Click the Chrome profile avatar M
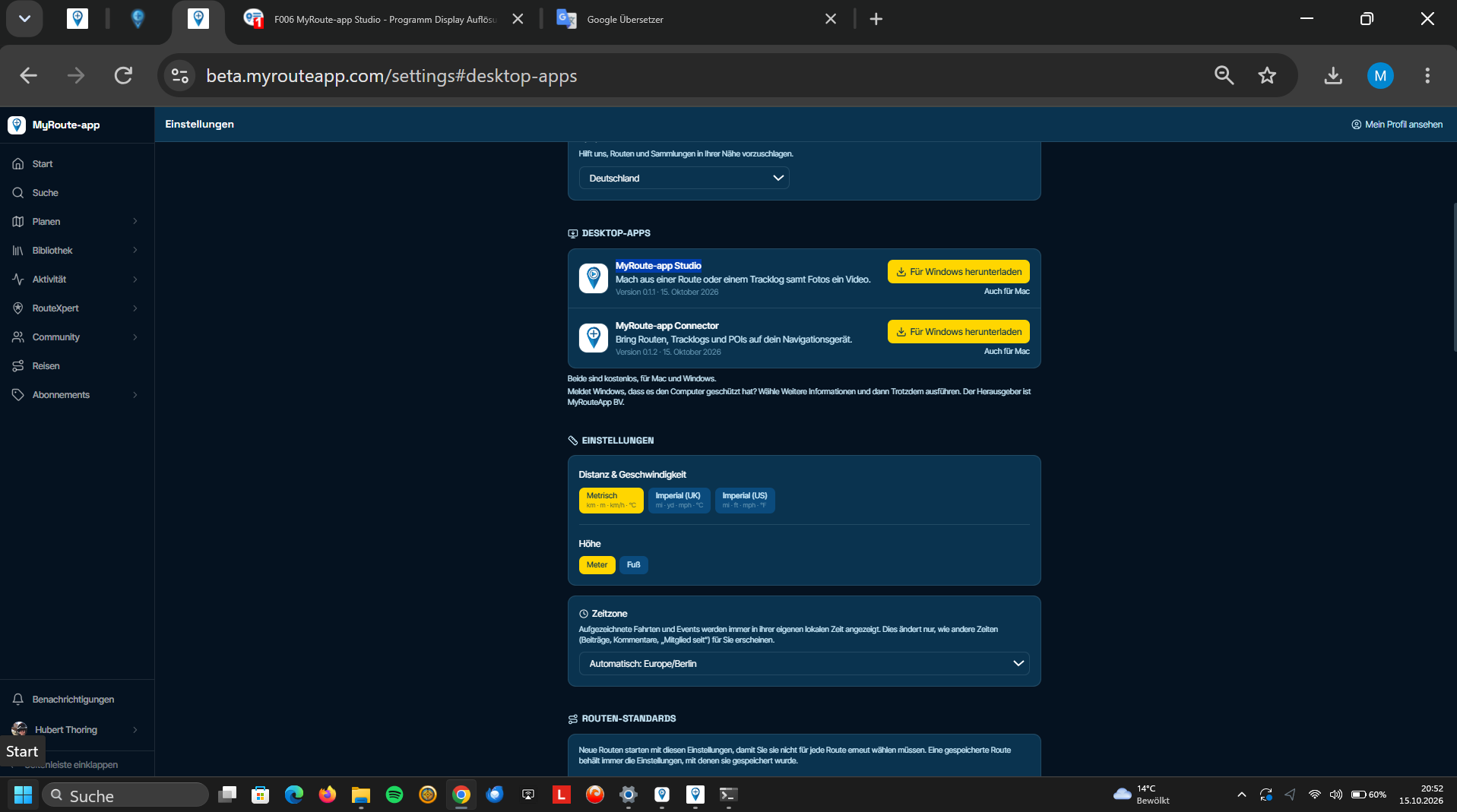 (x=1380, y=75)
